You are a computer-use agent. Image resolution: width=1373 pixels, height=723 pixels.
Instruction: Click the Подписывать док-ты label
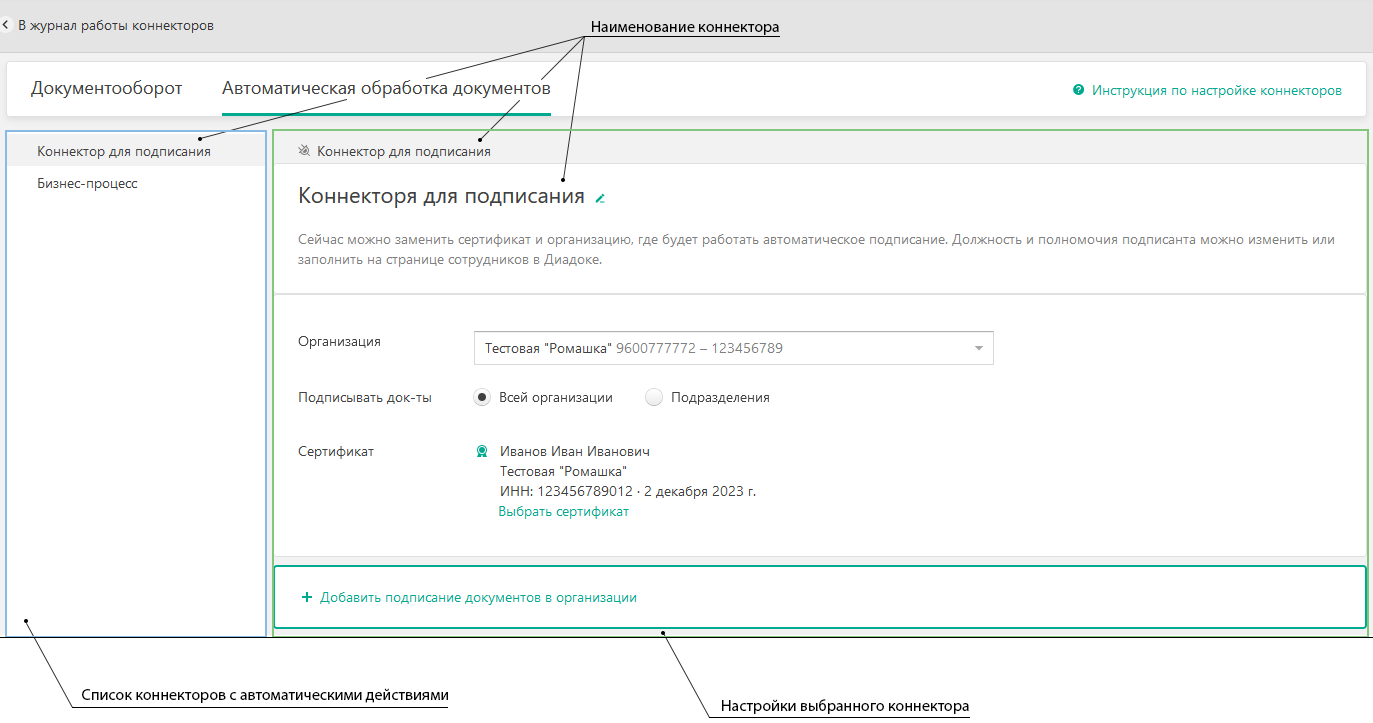coord(365,397)
